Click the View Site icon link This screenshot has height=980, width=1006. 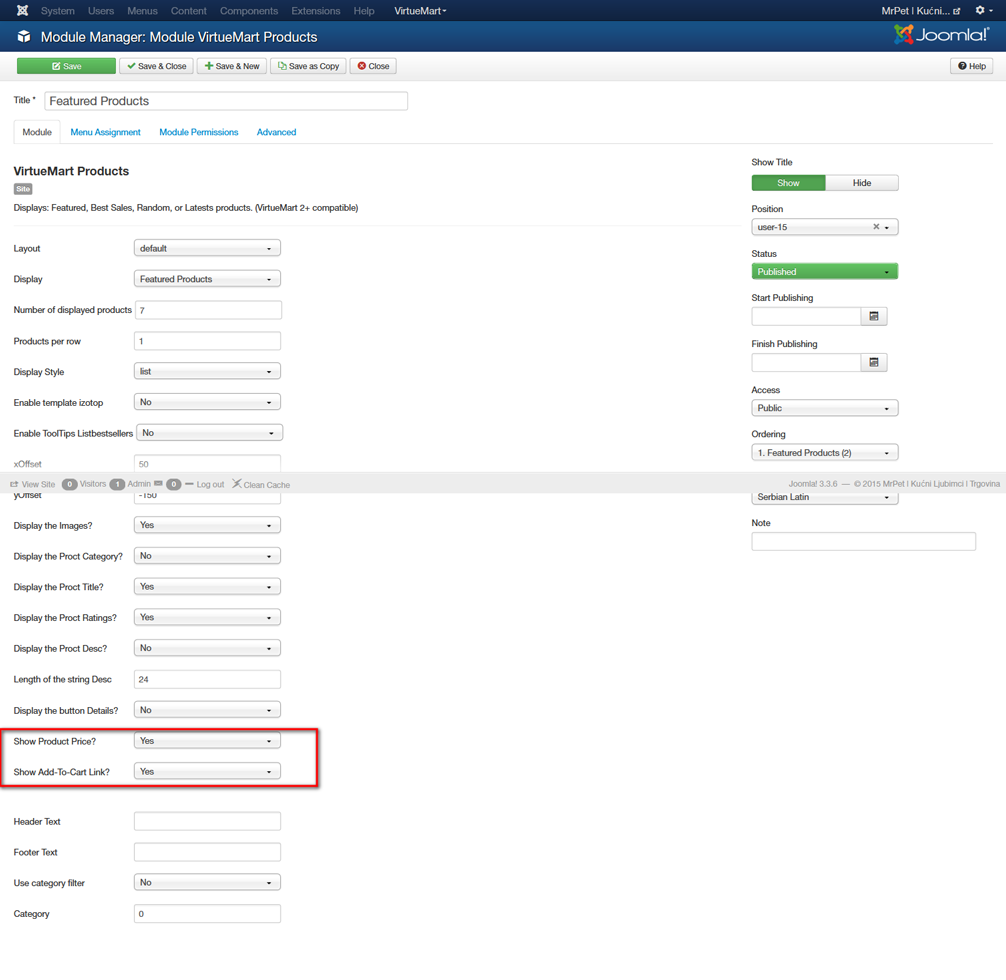[15, 484]
